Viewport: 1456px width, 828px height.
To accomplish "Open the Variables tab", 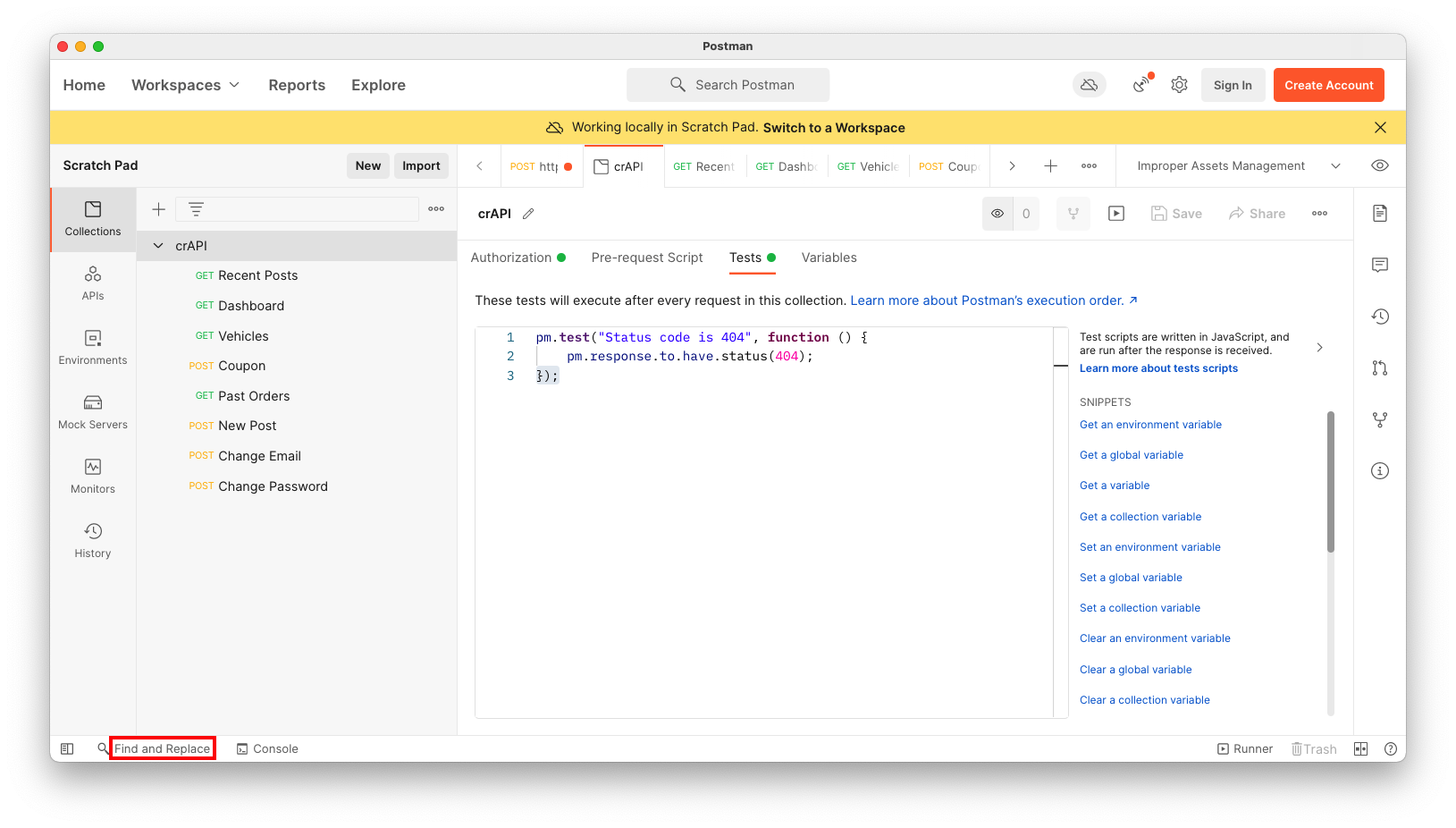I will coord(829,258).
